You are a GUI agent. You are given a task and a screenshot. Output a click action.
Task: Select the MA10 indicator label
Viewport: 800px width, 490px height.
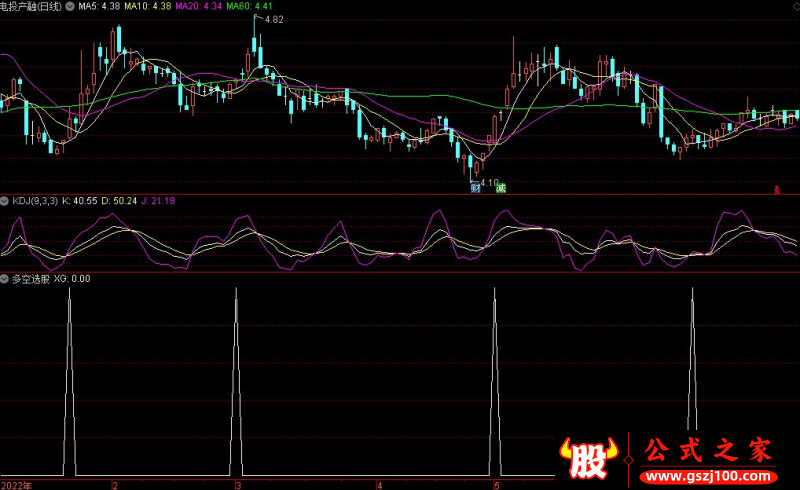click(145, 6)
